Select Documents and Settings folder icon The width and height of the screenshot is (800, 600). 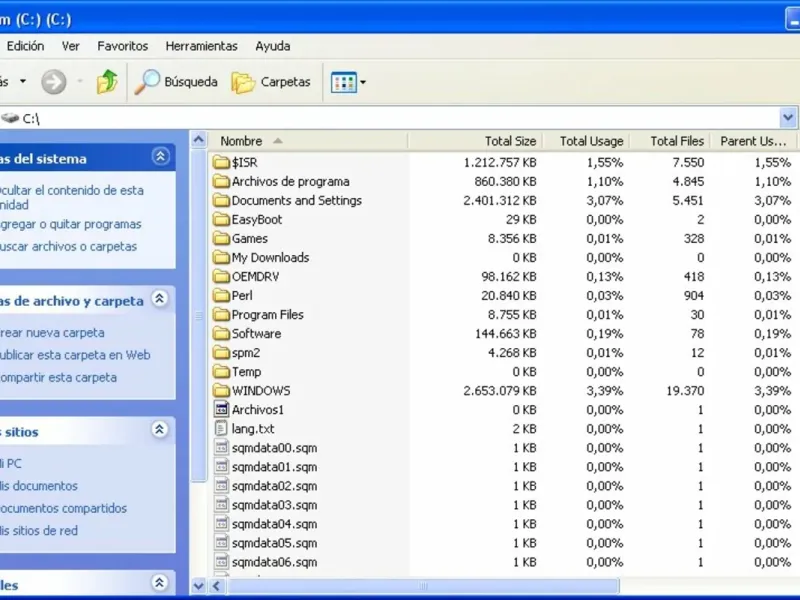221,200
